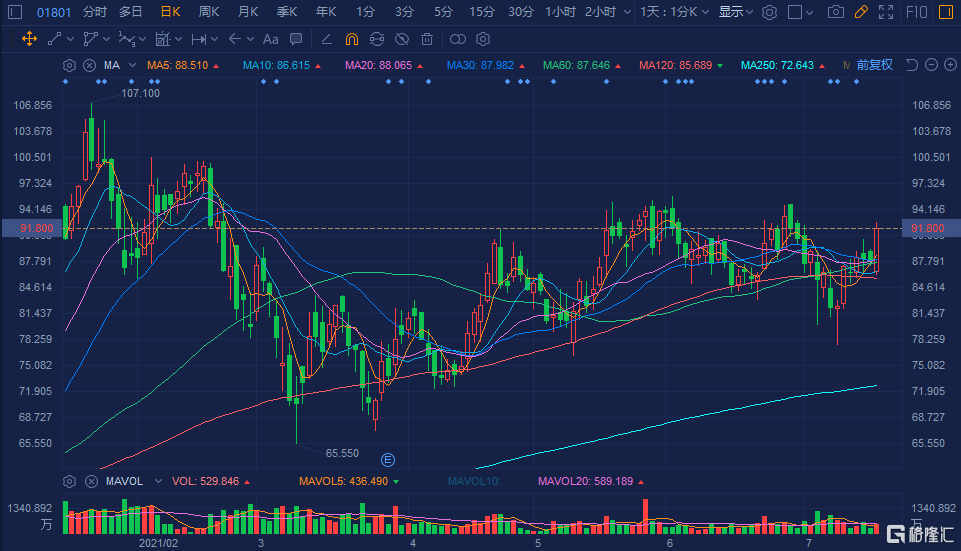Switch to the 周K weekly chart tab
The height and width of the screenshot is (551, 961).
tap(209, 12)
